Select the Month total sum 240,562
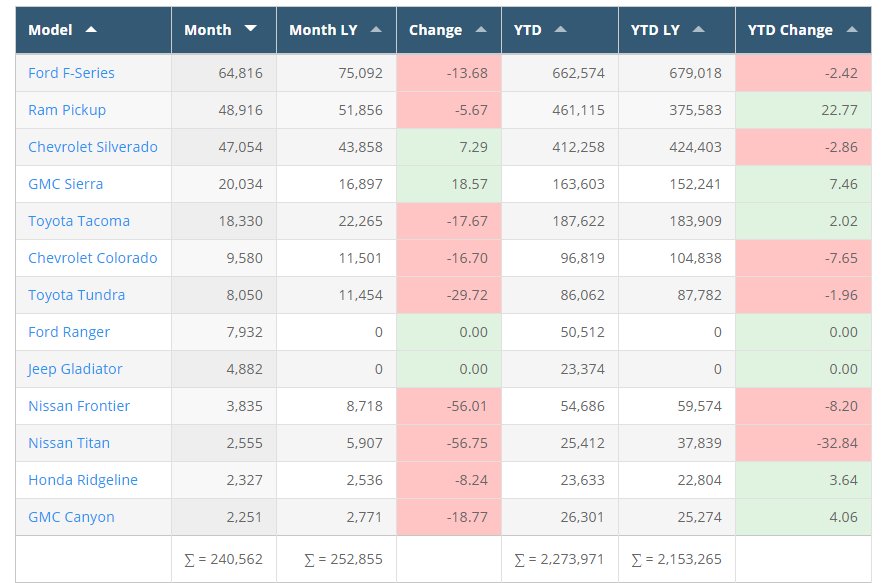Viewport: 885px width, 583px height. tap(224, 559)
